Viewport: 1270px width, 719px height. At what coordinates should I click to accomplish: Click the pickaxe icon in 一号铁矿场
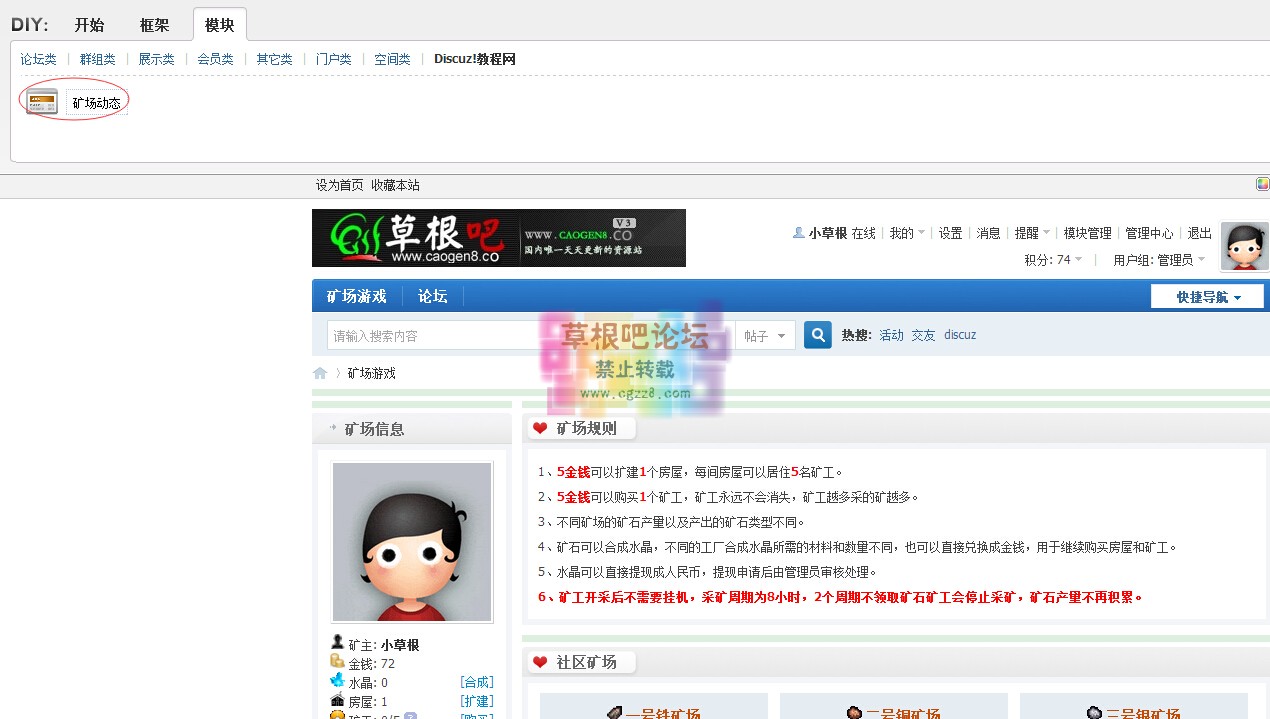[613, 711]
